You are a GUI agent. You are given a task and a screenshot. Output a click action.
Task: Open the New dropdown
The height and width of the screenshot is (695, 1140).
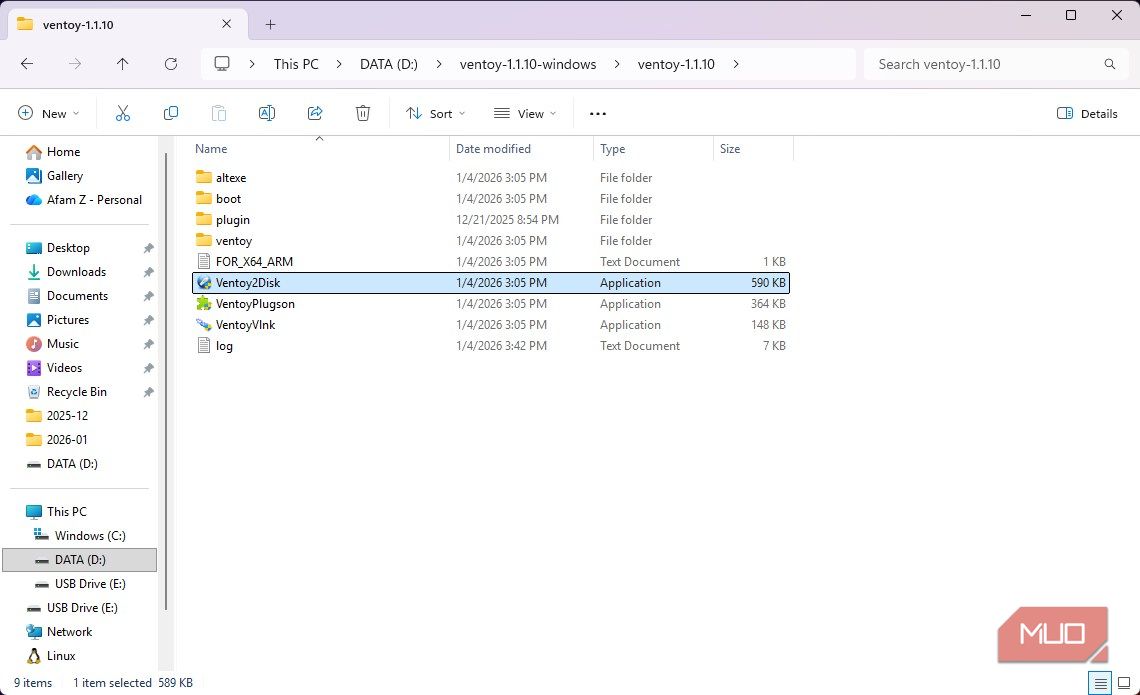(48, 113)
